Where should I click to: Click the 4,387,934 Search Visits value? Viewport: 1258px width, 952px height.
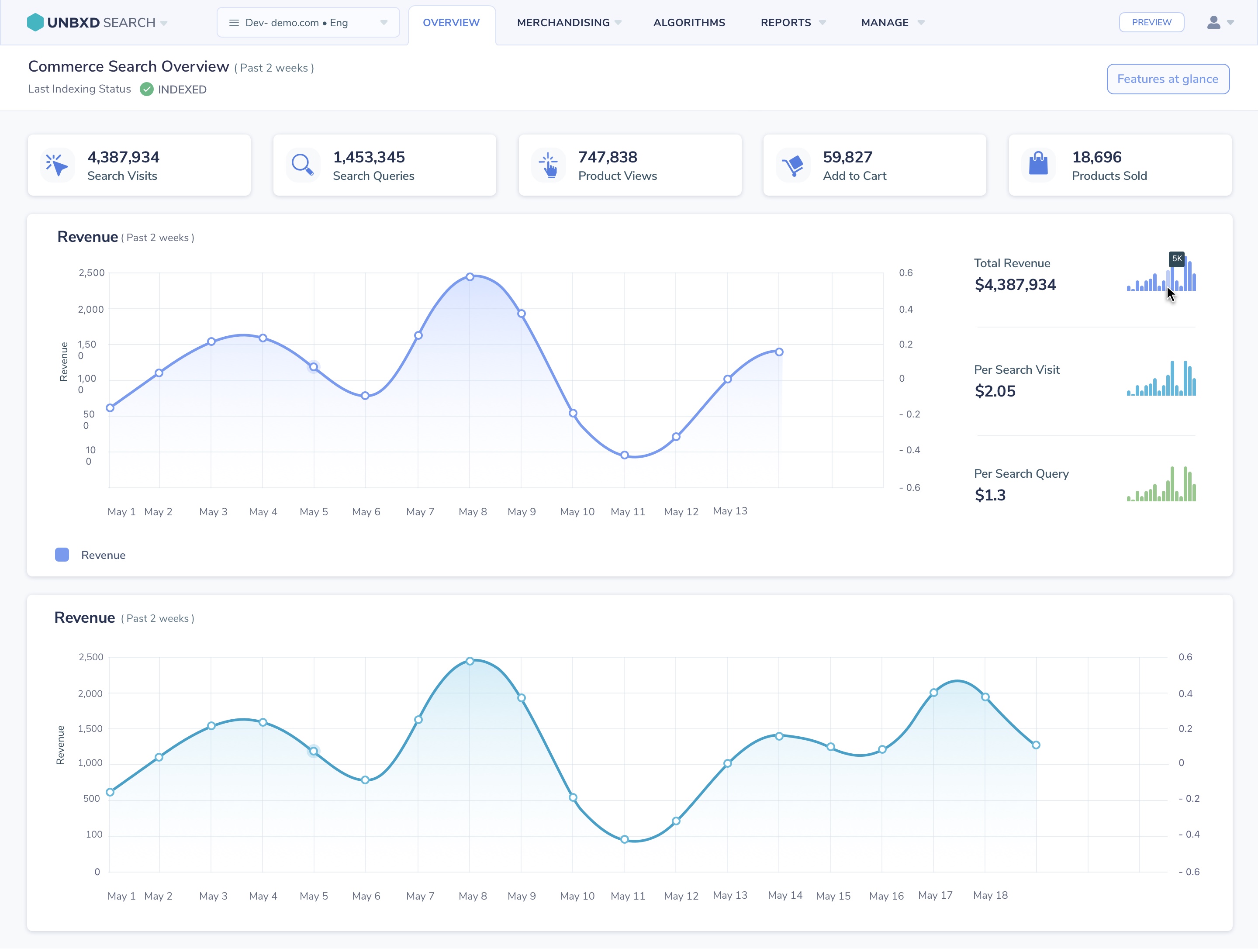(x=124, y=157)
